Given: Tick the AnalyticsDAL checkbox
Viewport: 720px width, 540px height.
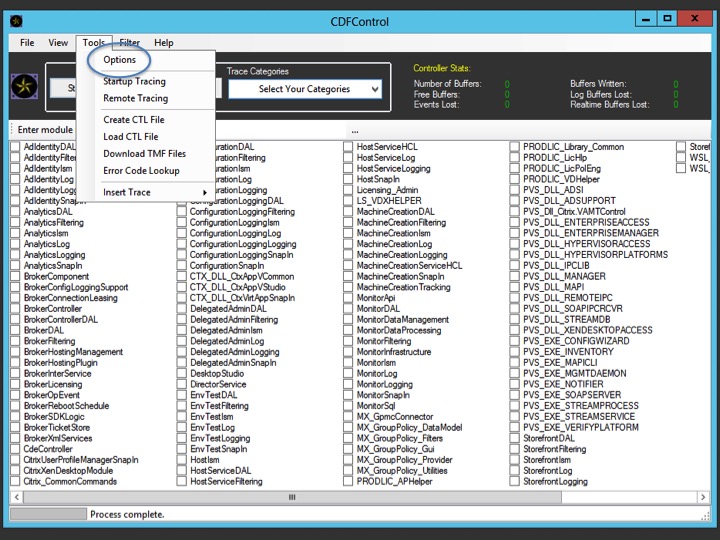Looking at the screenshot, I should coord(16,212).
